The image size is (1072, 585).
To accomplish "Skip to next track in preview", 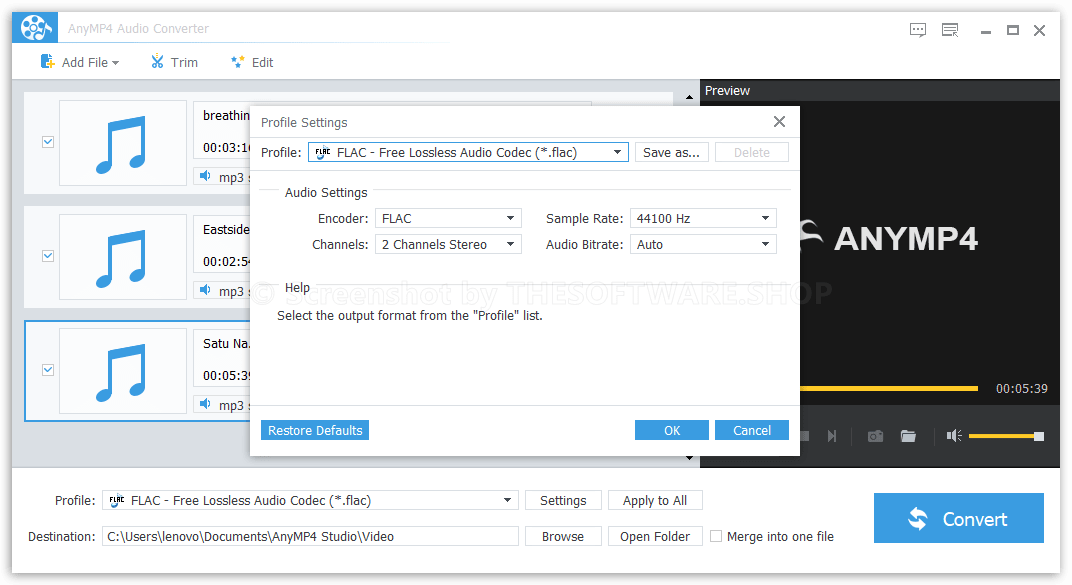I will 831,436.
